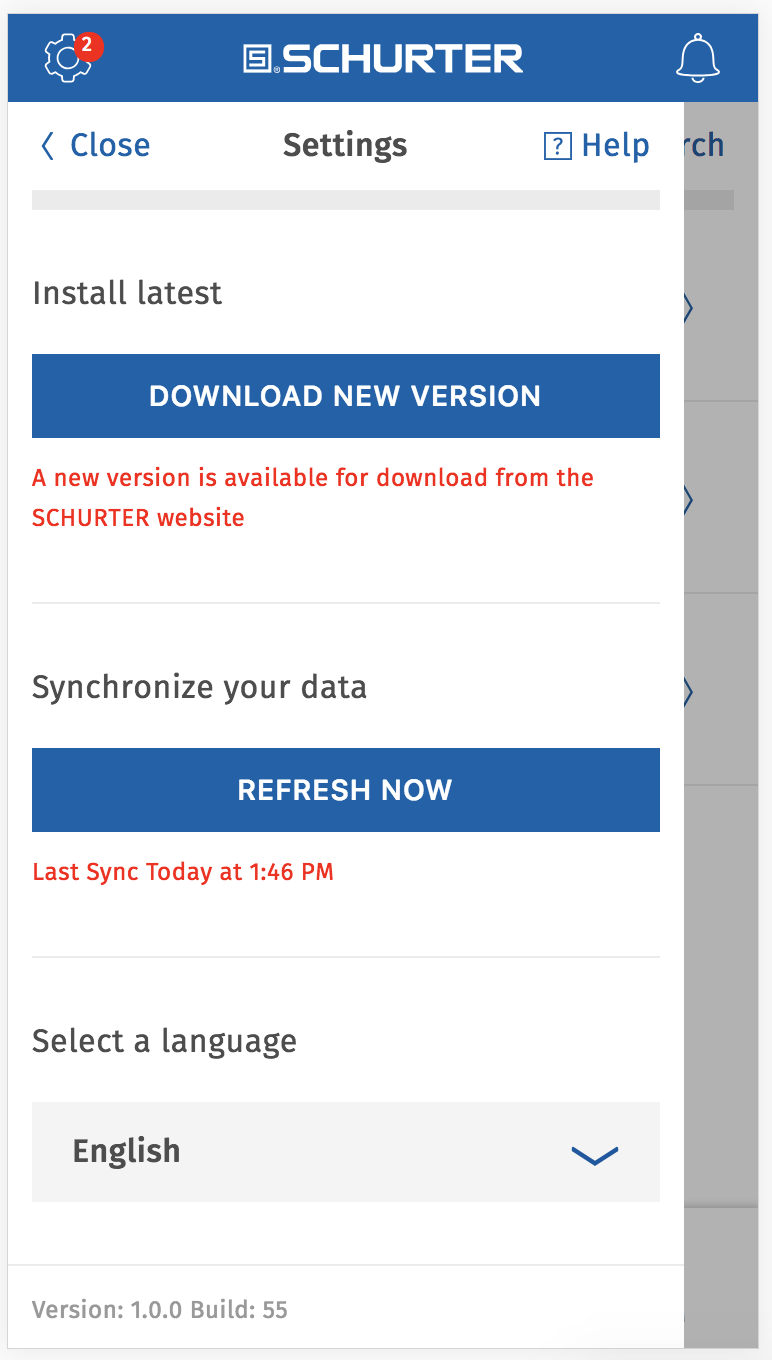Click the DOWNLOAD NEW VERSION button

pos(346,396)
